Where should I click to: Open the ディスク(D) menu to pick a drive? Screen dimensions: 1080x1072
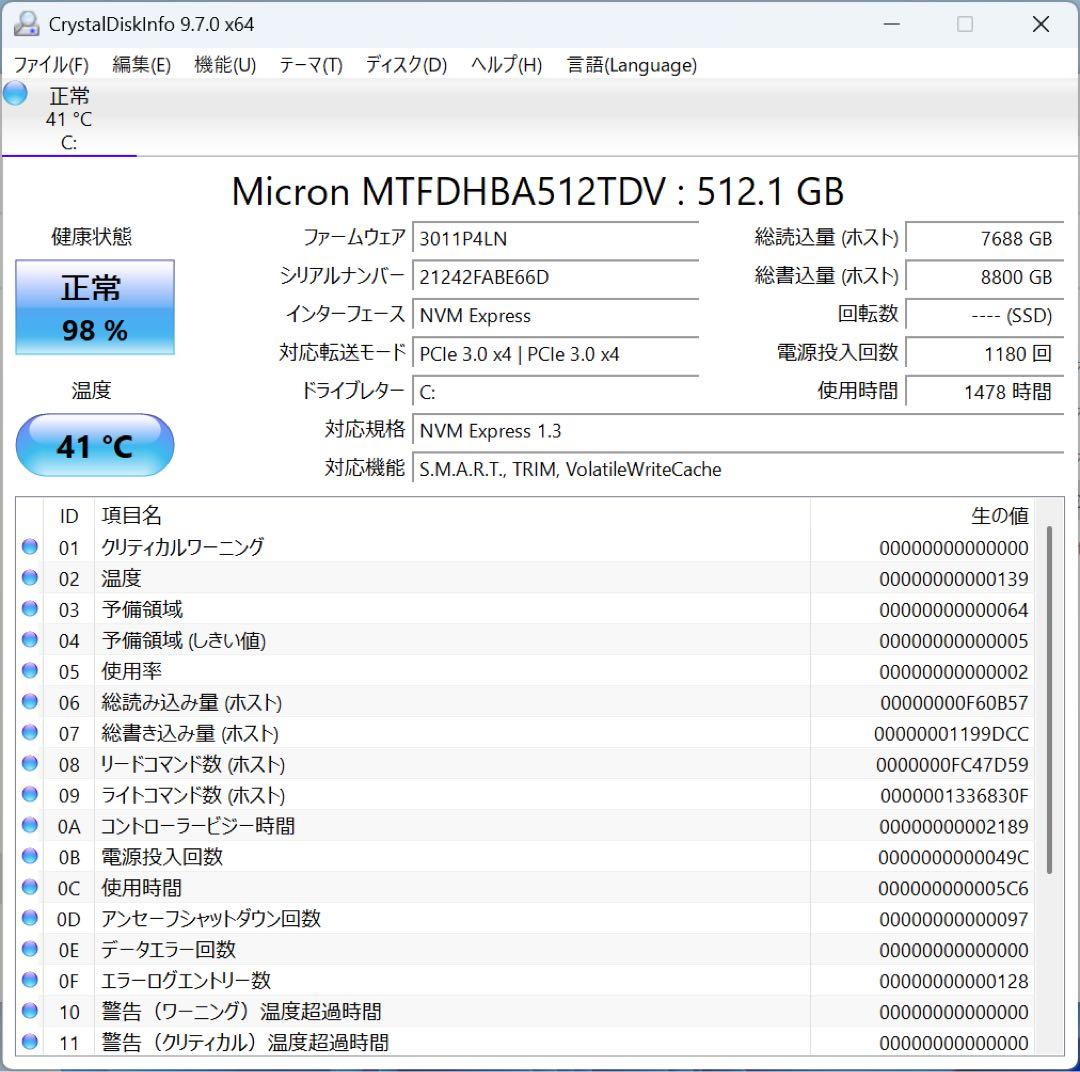pyautogui.click(x=404, y=65)
